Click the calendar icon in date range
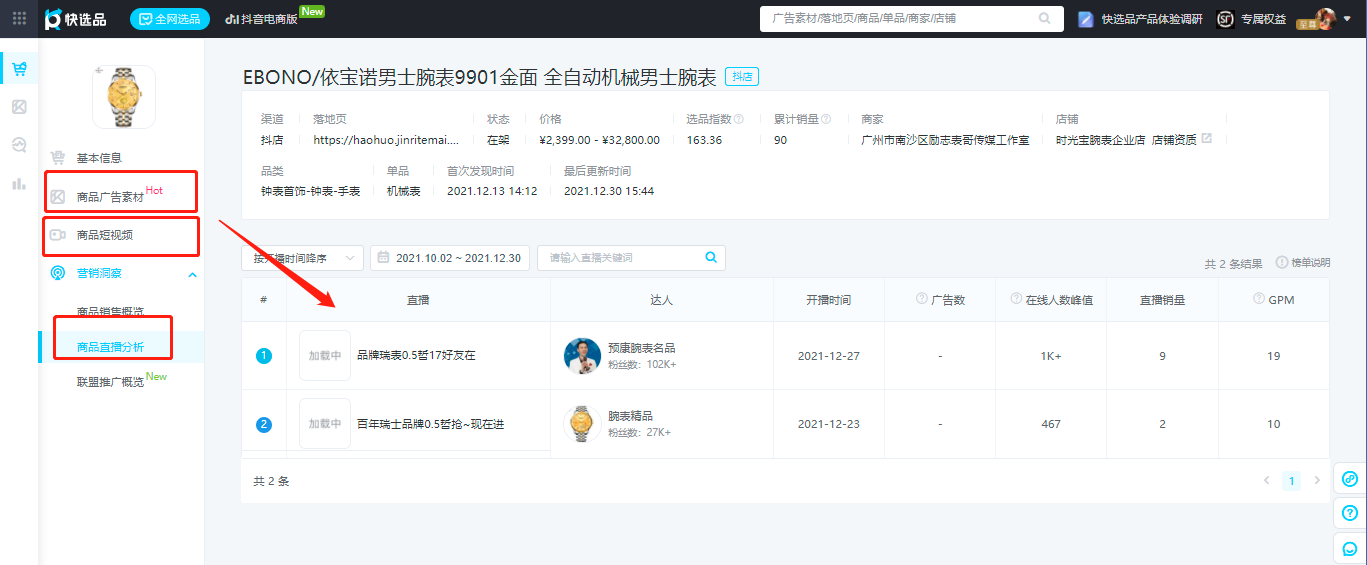This screenshot has height=565, width=1367. pos(383,258)
